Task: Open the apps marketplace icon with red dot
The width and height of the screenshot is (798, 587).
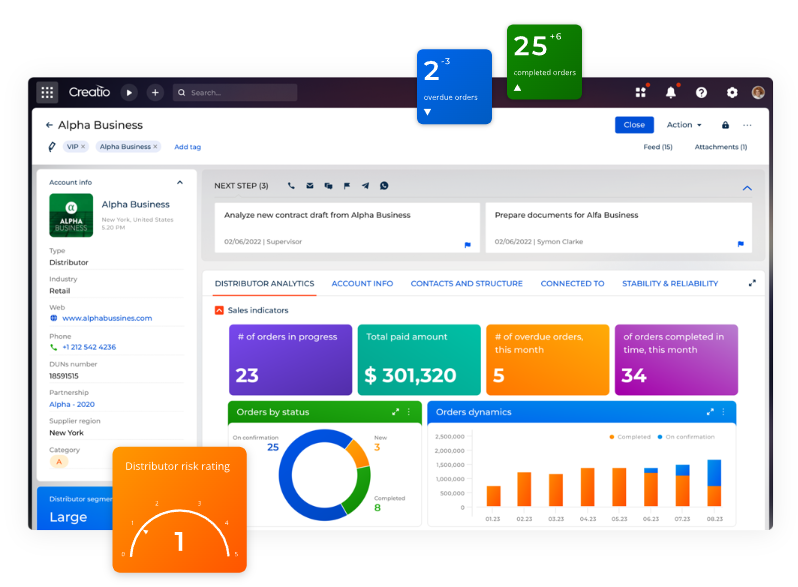Action: tap(641, 92)
